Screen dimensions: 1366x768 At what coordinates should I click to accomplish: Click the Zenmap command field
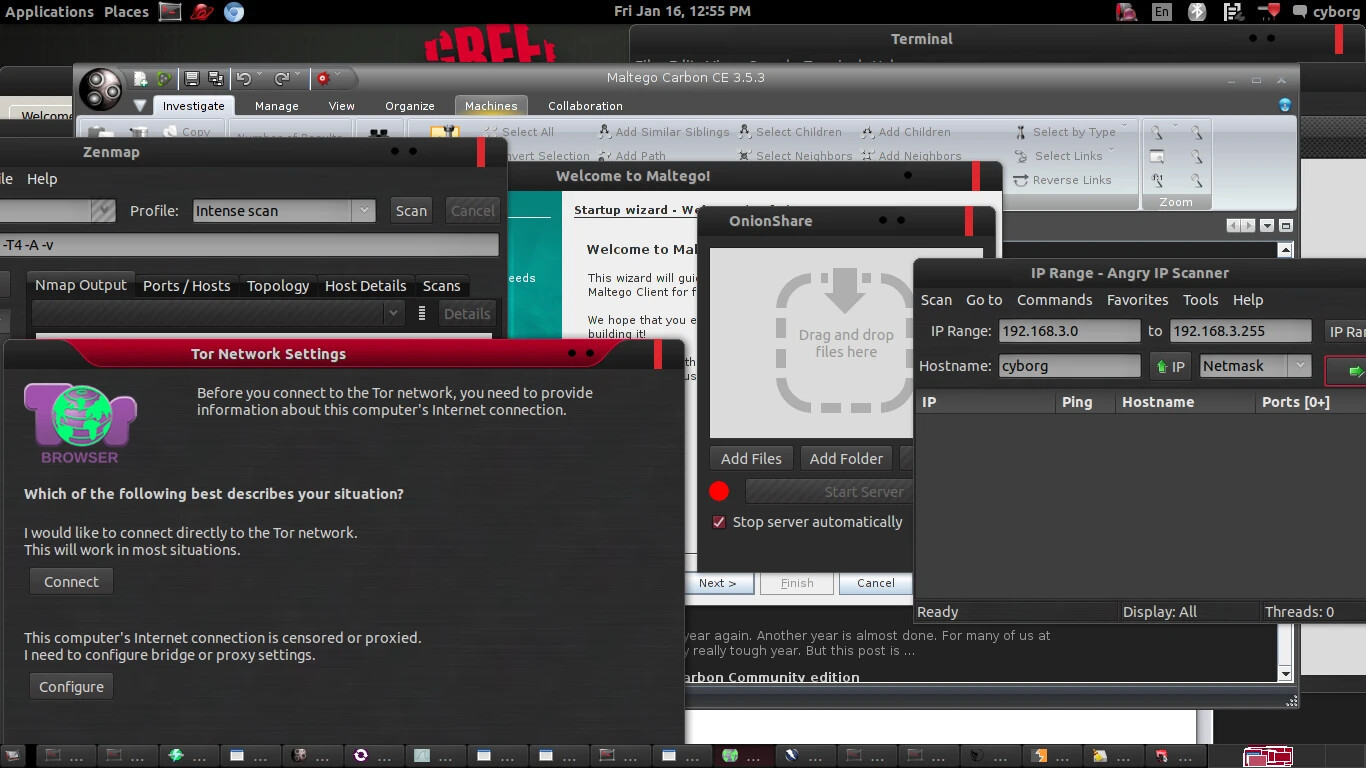click(x=248, y=245)
